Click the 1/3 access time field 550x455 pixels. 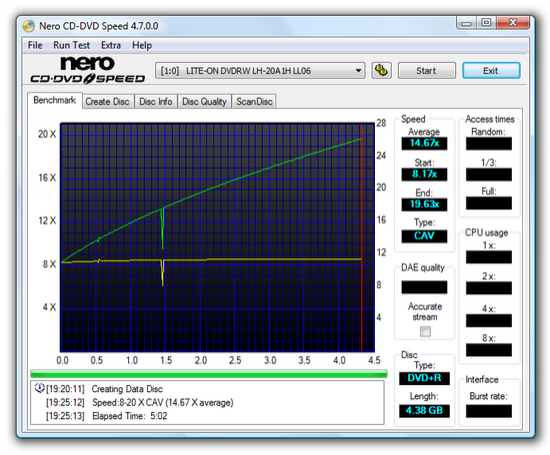tap(489, 174)
